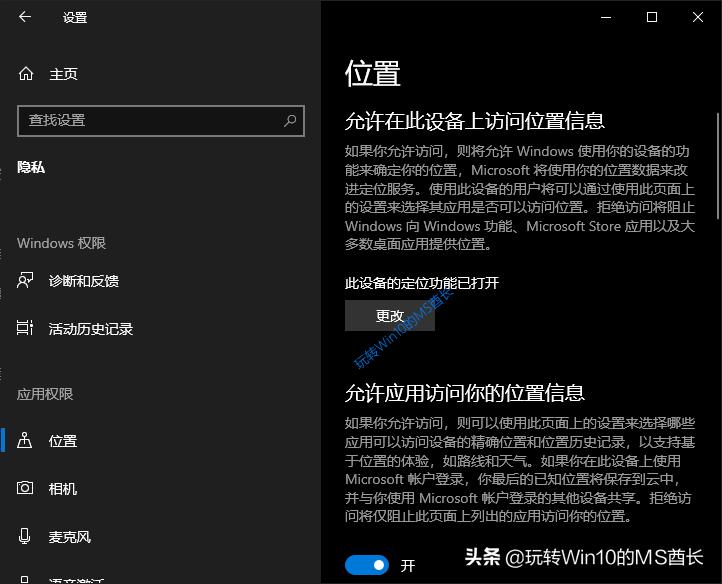The image size is (722, 584).
Task: Open the 麦克风 permissions page
Action: click(70, 537)
